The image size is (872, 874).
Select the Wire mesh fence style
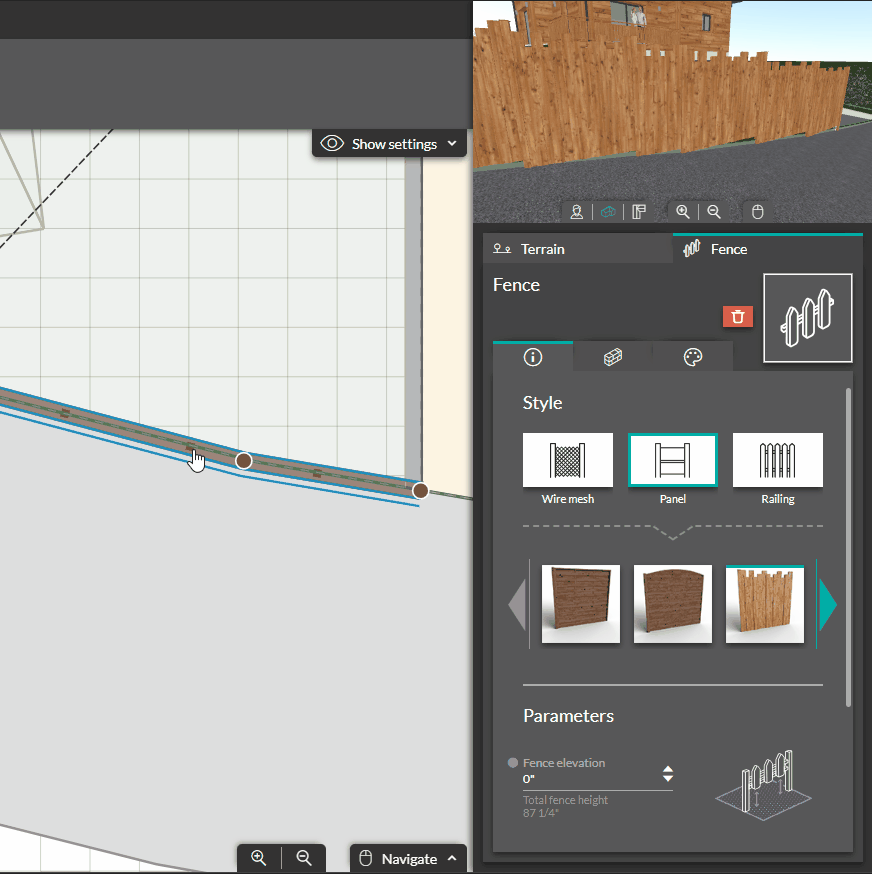567,460
